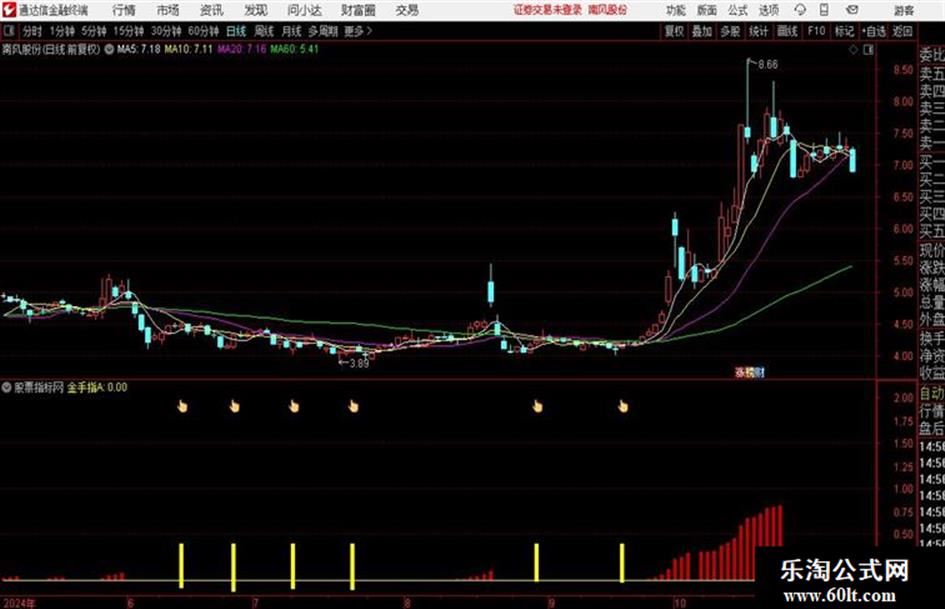Open the 版面 menu
The height and width of the screenshot is (609, 945).
(706, 10)
